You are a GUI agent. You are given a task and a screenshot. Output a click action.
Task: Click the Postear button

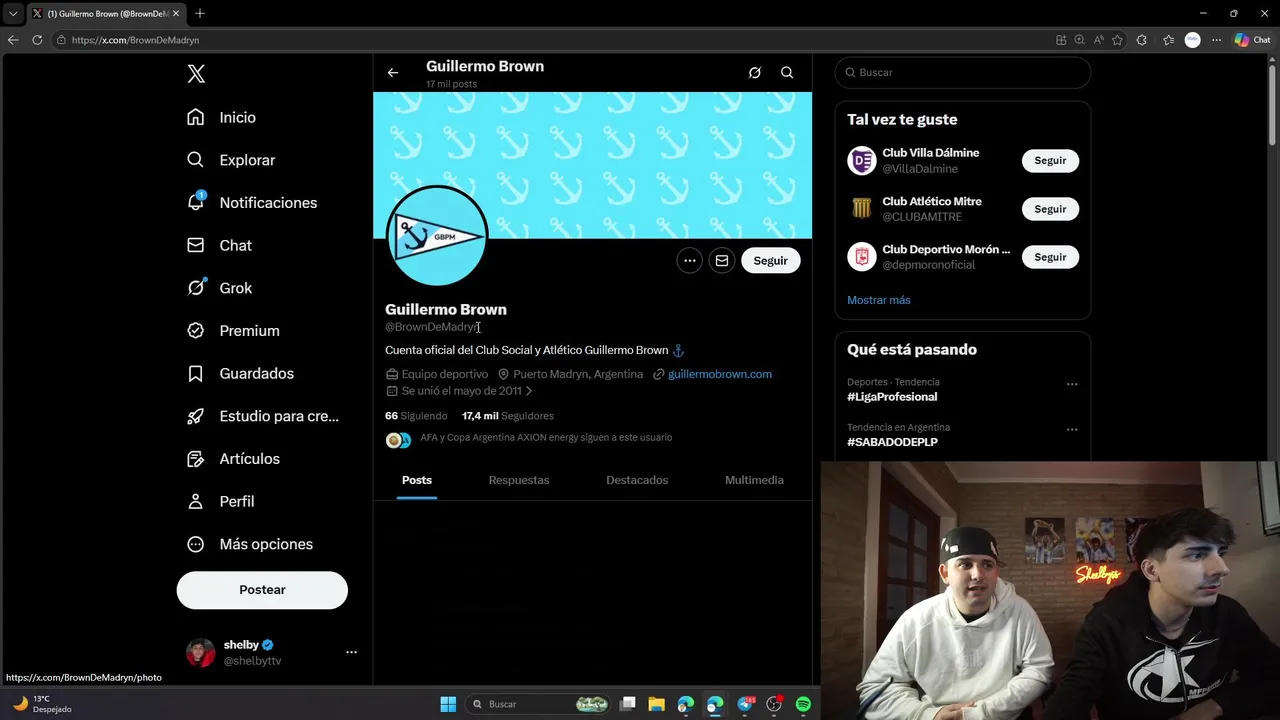262,590
